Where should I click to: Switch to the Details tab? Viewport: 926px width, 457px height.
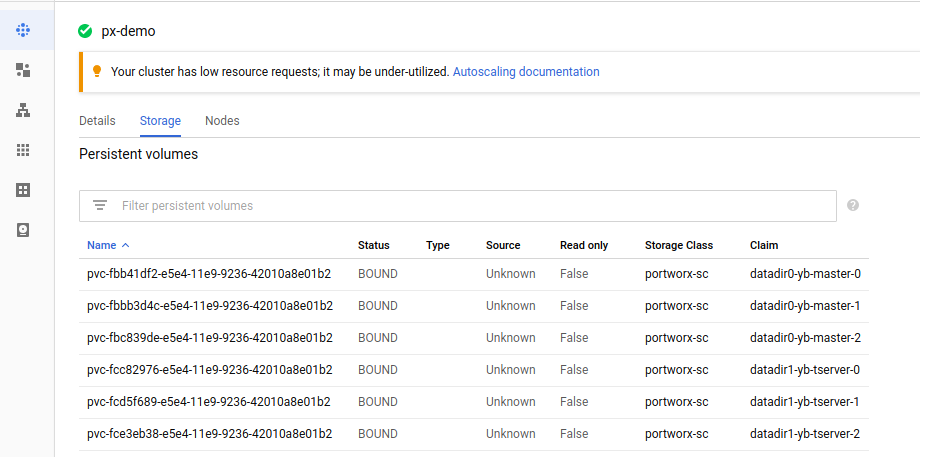tap(97, 121)
